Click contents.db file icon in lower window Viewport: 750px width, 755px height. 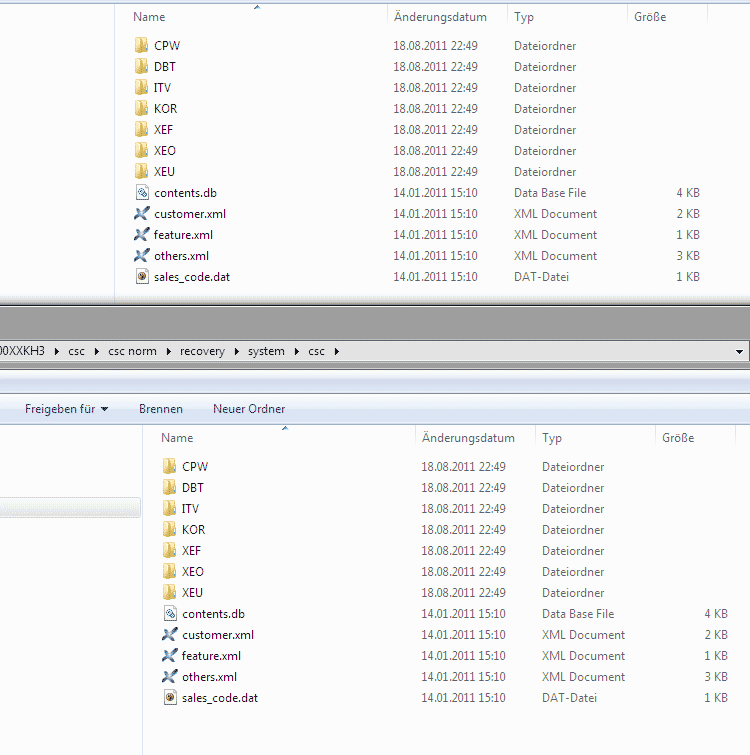[170, 613]
